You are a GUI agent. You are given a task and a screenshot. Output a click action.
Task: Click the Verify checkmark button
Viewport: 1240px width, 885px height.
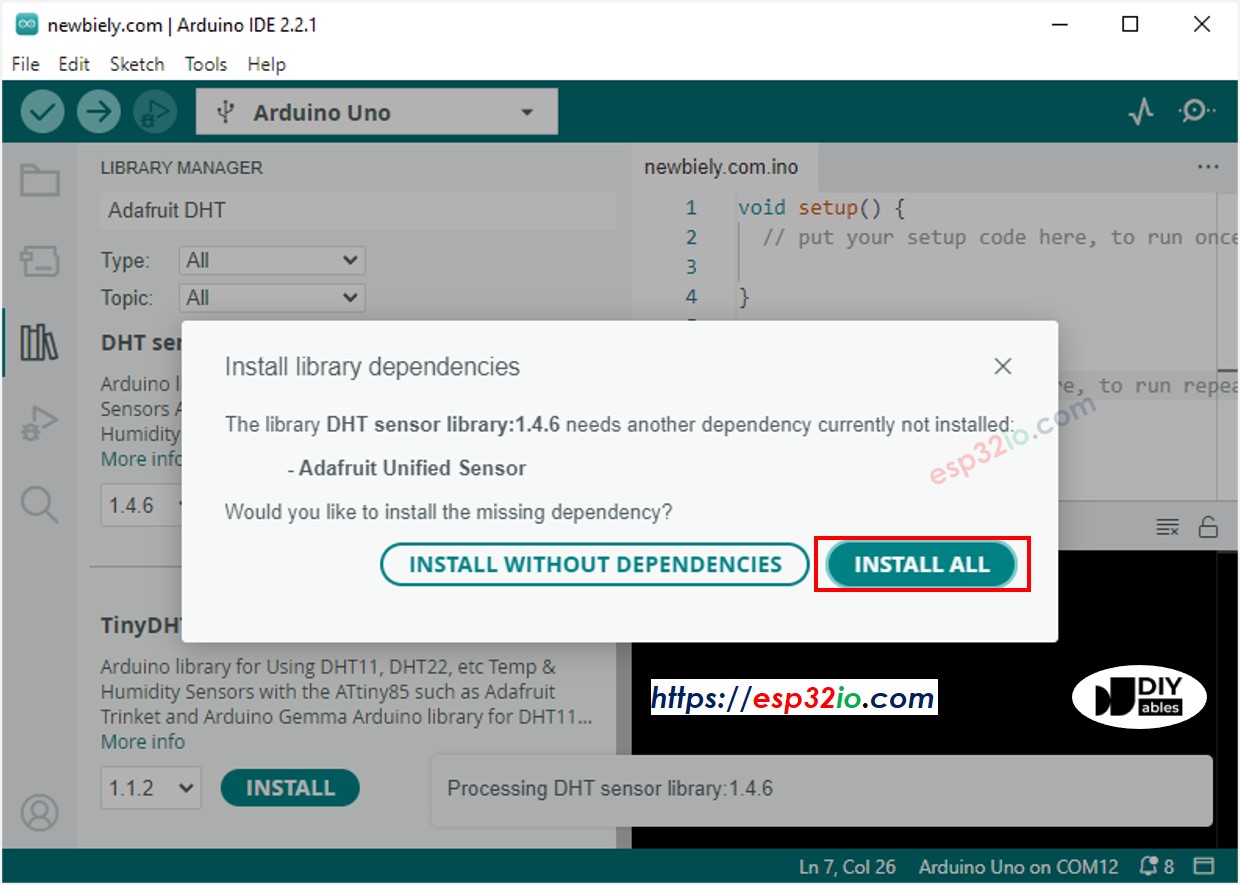coord(42,112)
